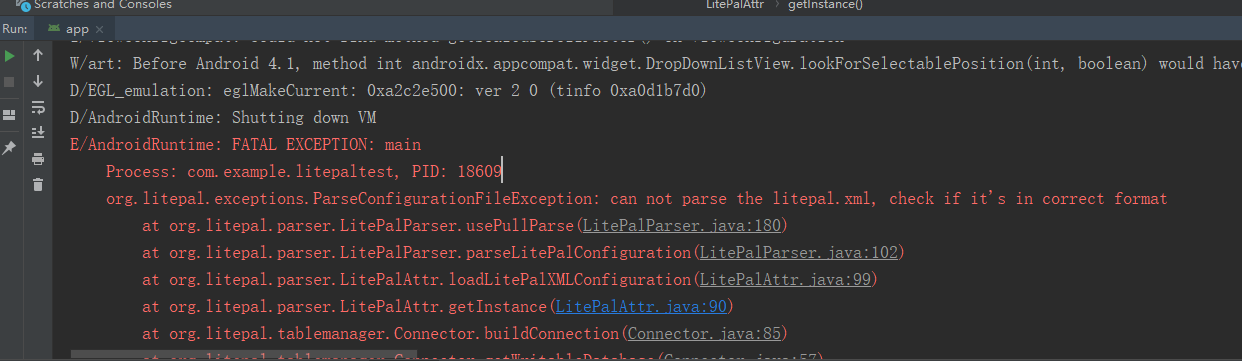Click the ParseConfigurationFileException message line
Viewport: 1242px width, 361px height.
click(x=636, y=198)
